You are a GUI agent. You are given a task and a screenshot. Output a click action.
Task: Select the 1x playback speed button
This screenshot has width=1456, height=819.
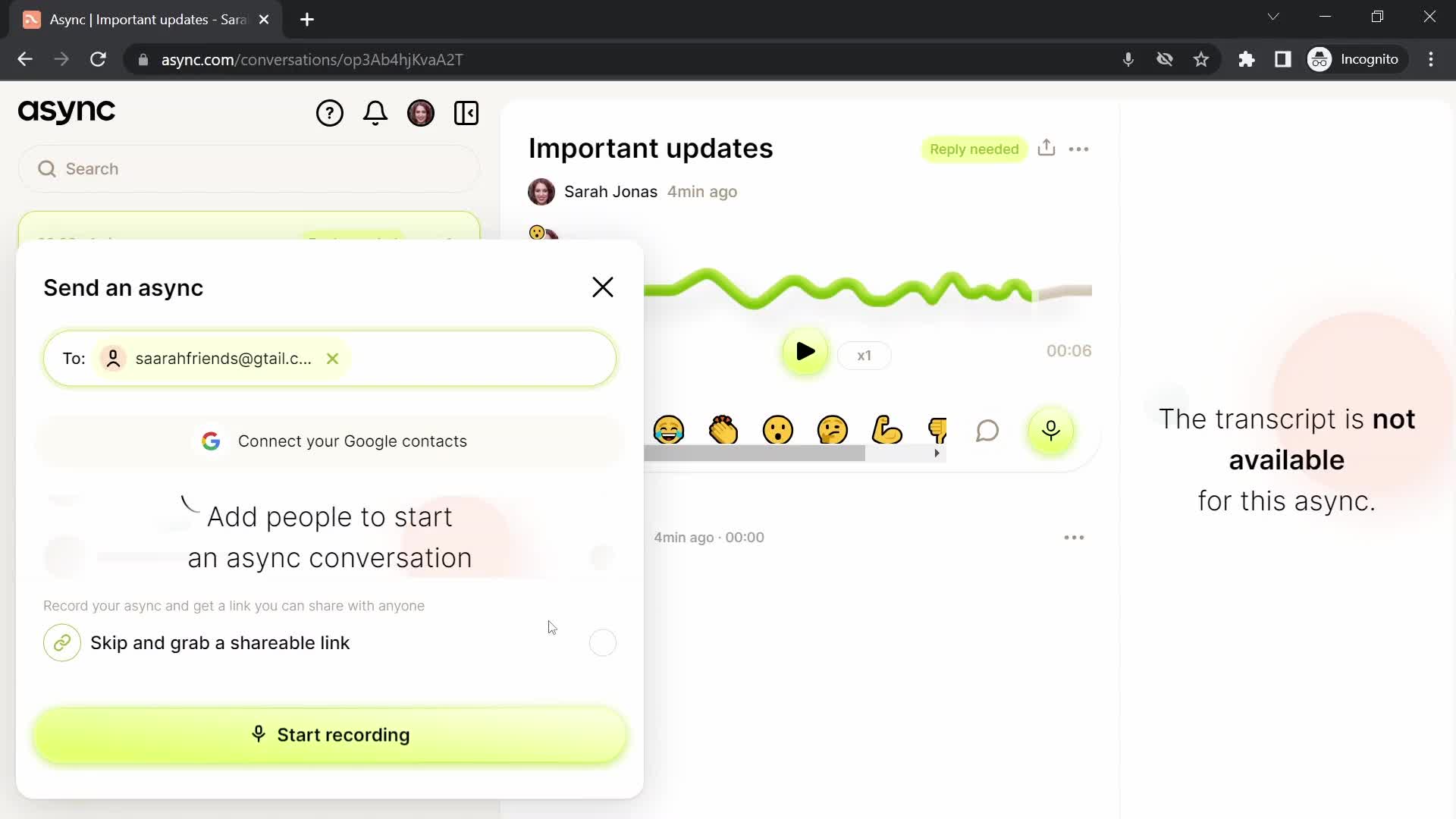(864, 354)
